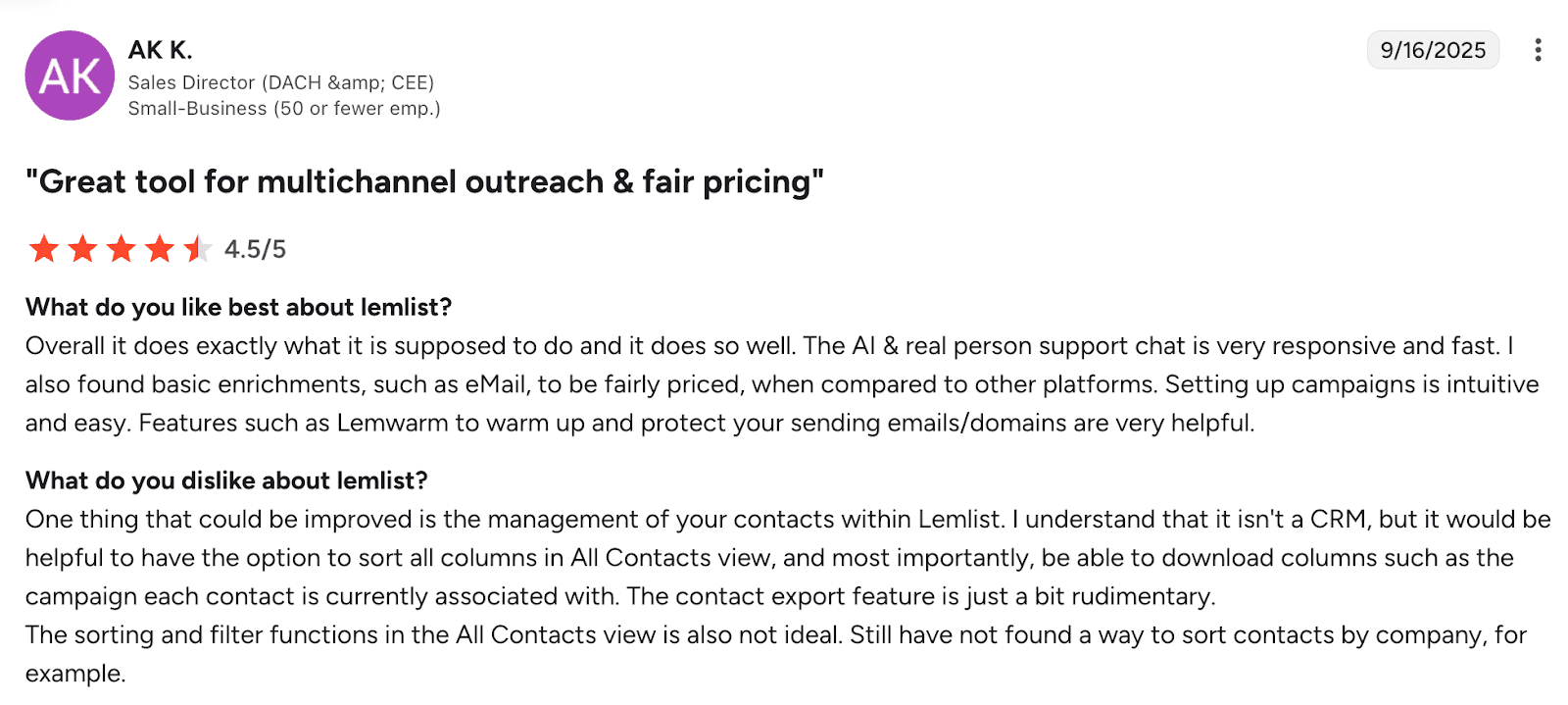Click "What do you dislike" heading
This screenshot has width=1568, height=705.
click(226, 480)
